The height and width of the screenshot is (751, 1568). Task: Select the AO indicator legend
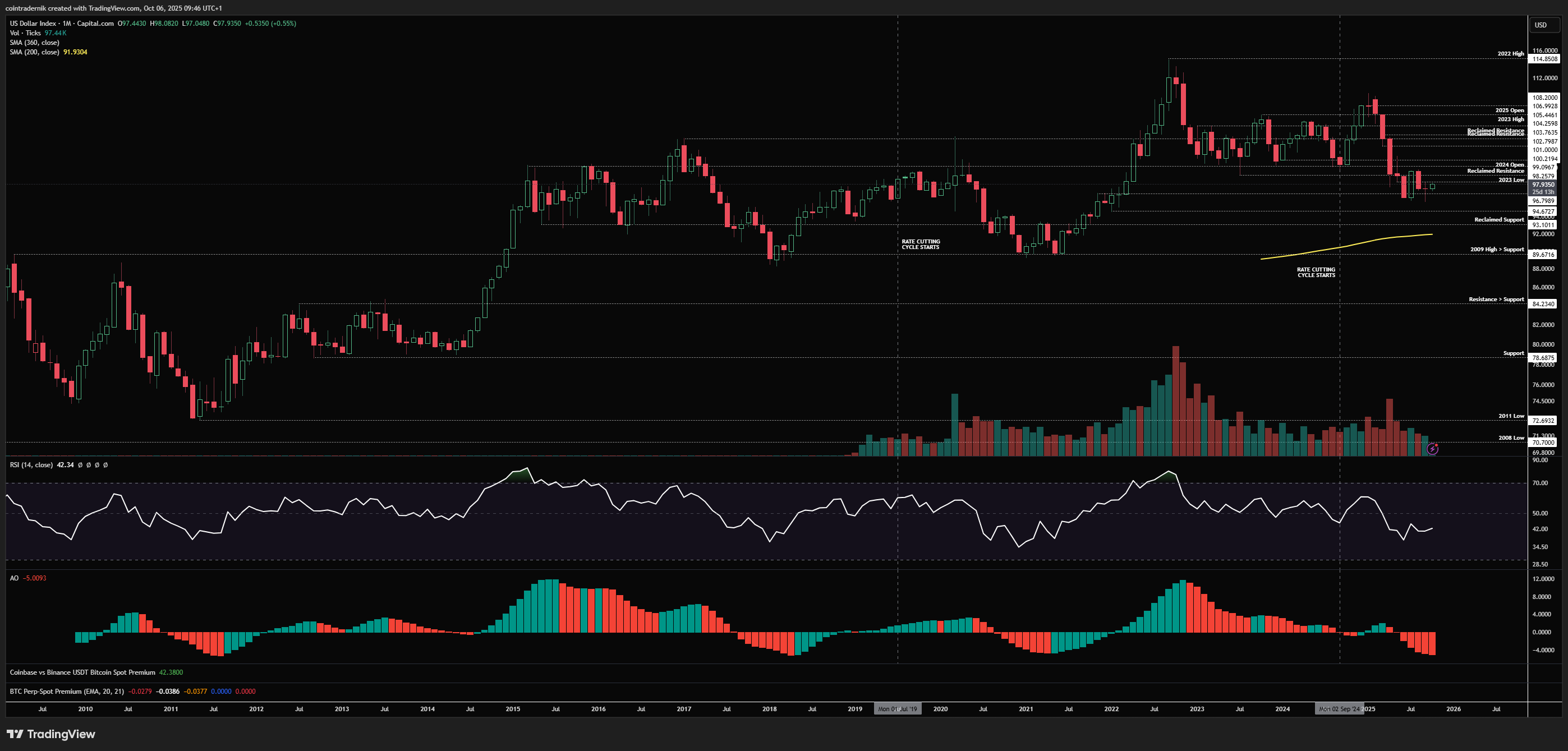click(14, 578)
